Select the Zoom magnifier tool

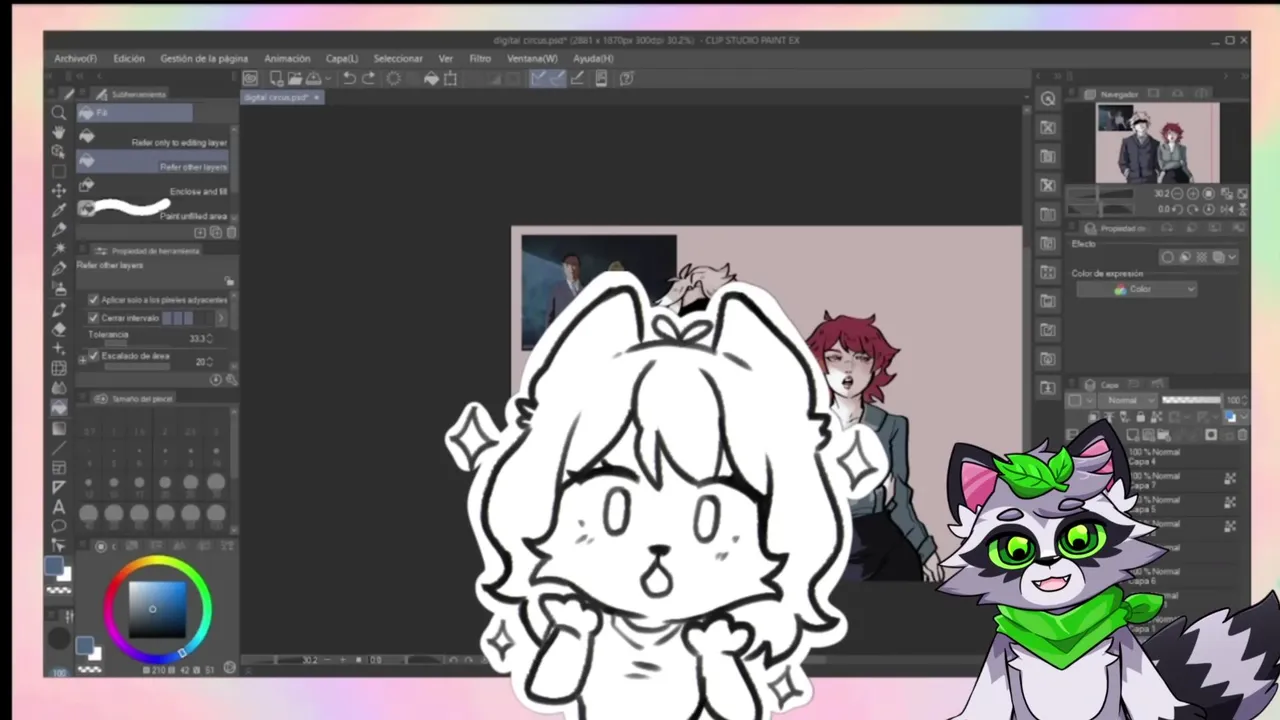click(x=59, y=113)
